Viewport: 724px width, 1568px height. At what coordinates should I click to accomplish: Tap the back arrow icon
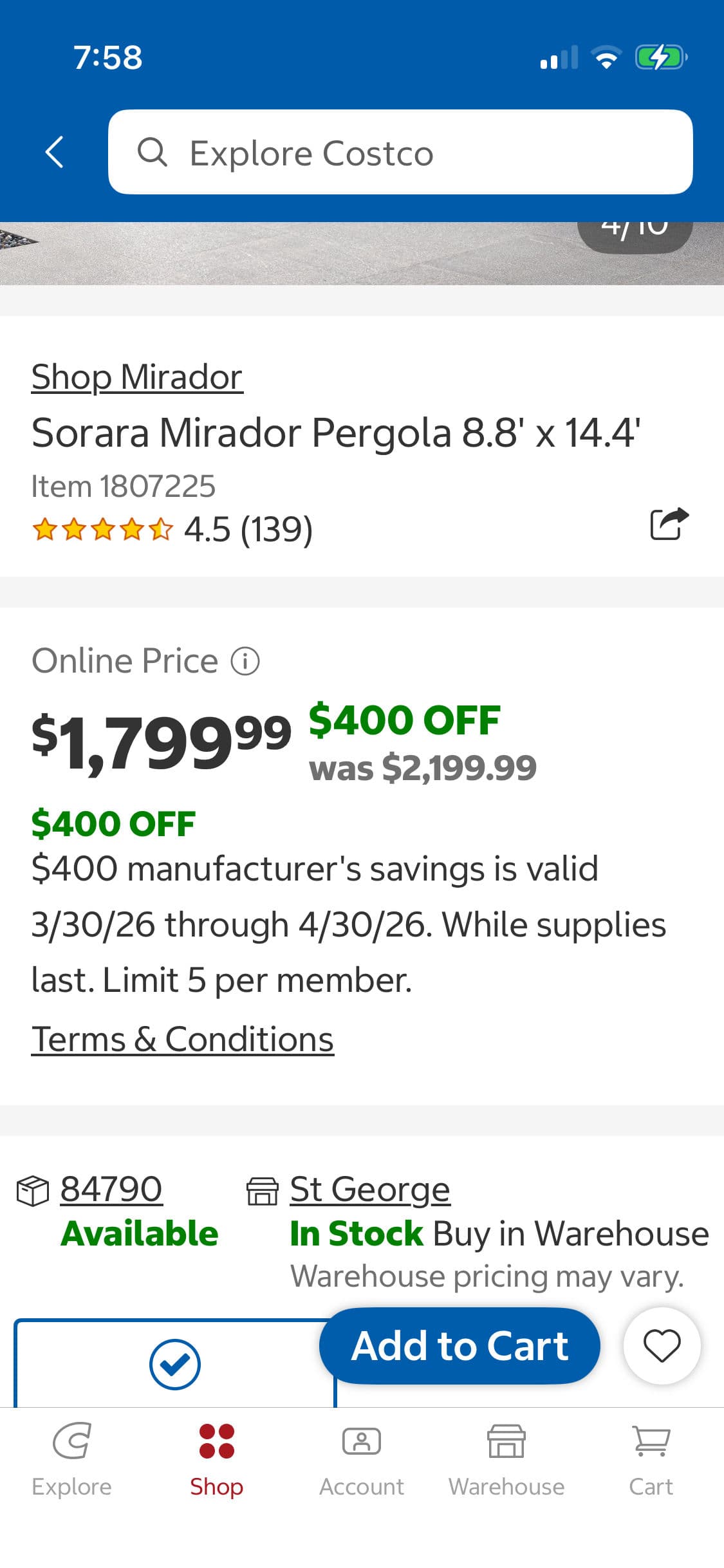coord(55,153)
